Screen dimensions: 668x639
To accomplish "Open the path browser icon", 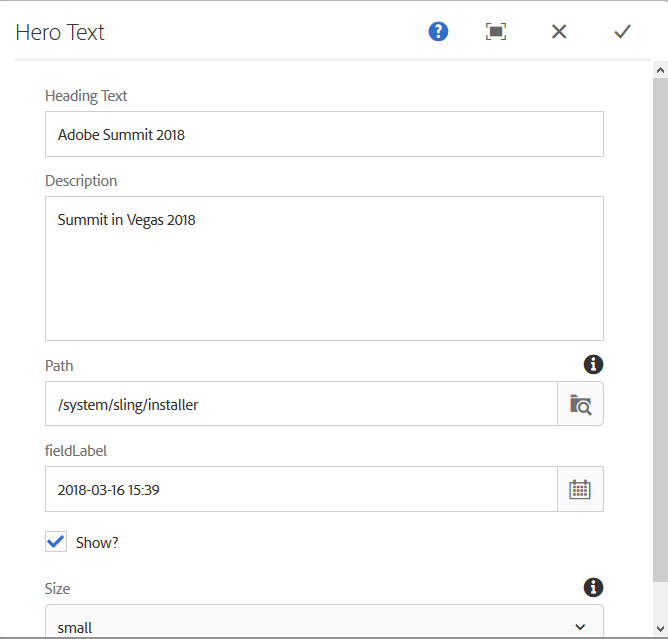I will point(580,404).
